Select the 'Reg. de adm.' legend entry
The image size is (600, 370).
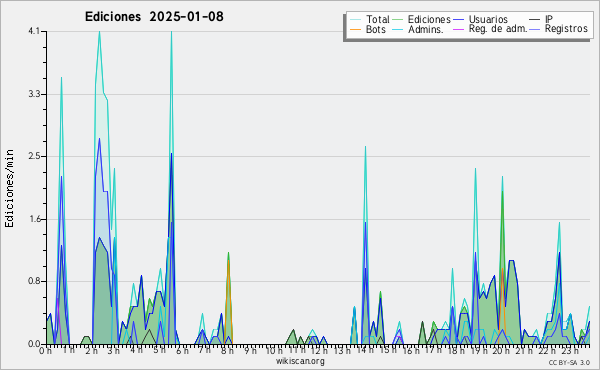point(498,28)
